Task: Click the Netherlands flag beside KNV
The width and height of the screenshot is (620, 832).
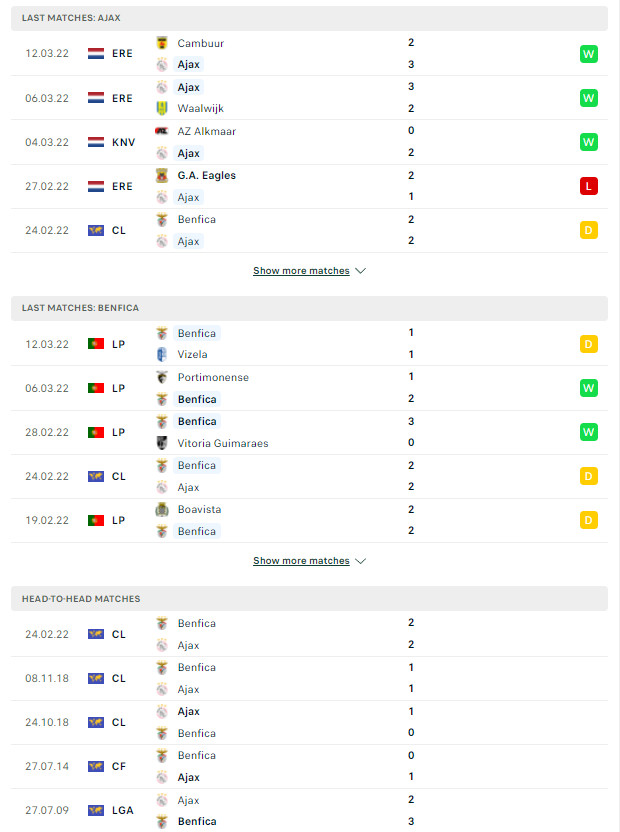Action: [x=96, y=142]
